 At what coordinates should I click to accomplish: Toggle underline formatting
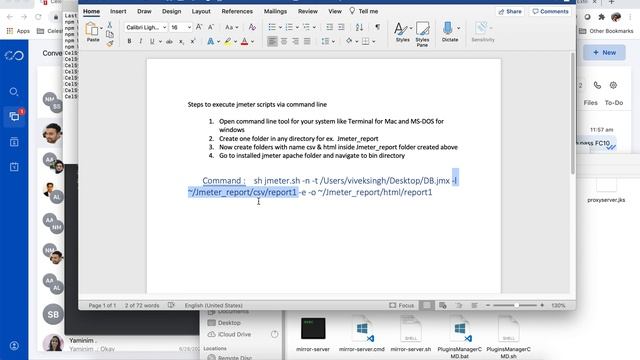(152, 42)
